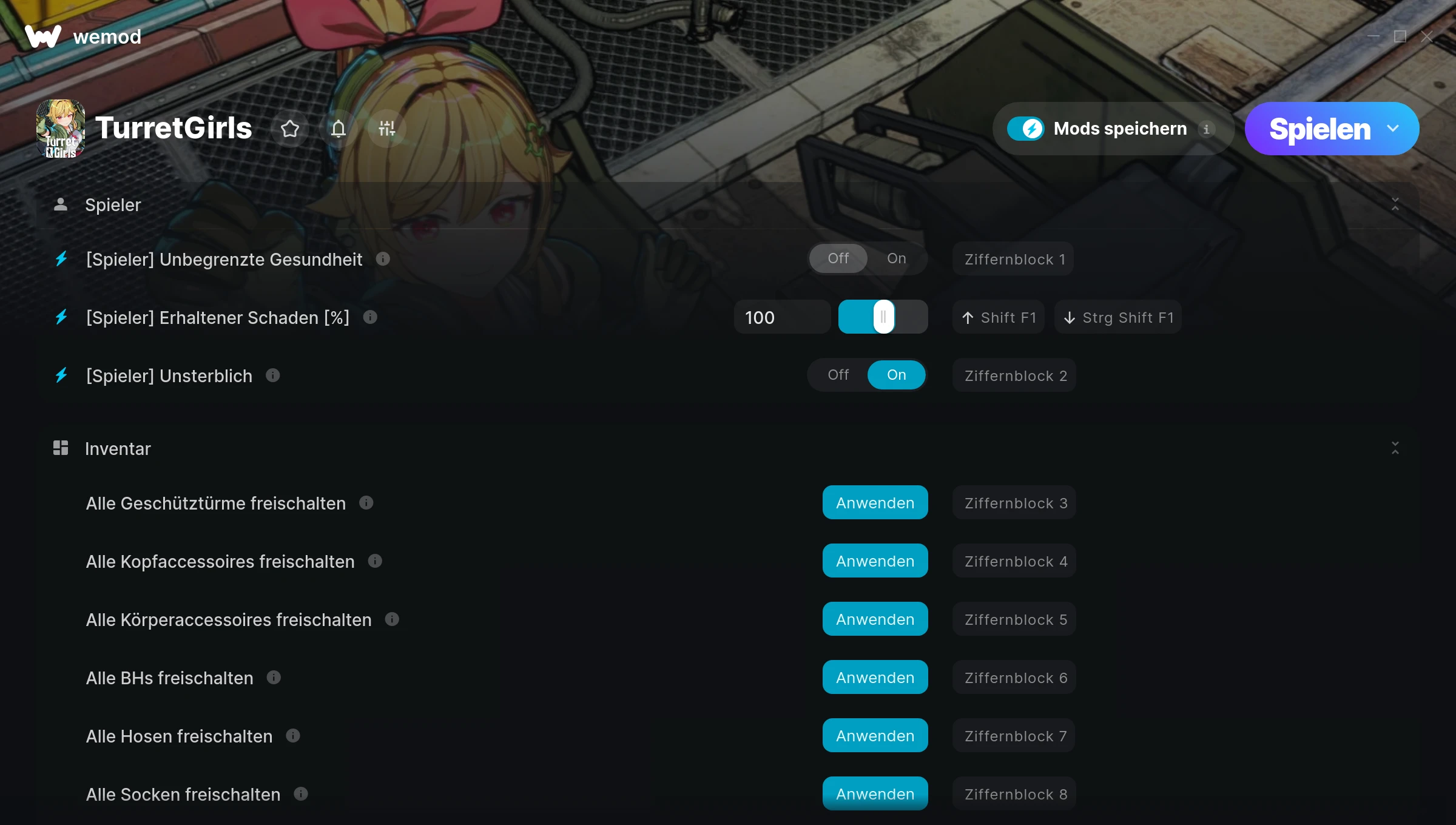Switch Unsterblich toggle to Off
Image resolution: width=1456 pixels, height=825 pixels.
(838, 375)
